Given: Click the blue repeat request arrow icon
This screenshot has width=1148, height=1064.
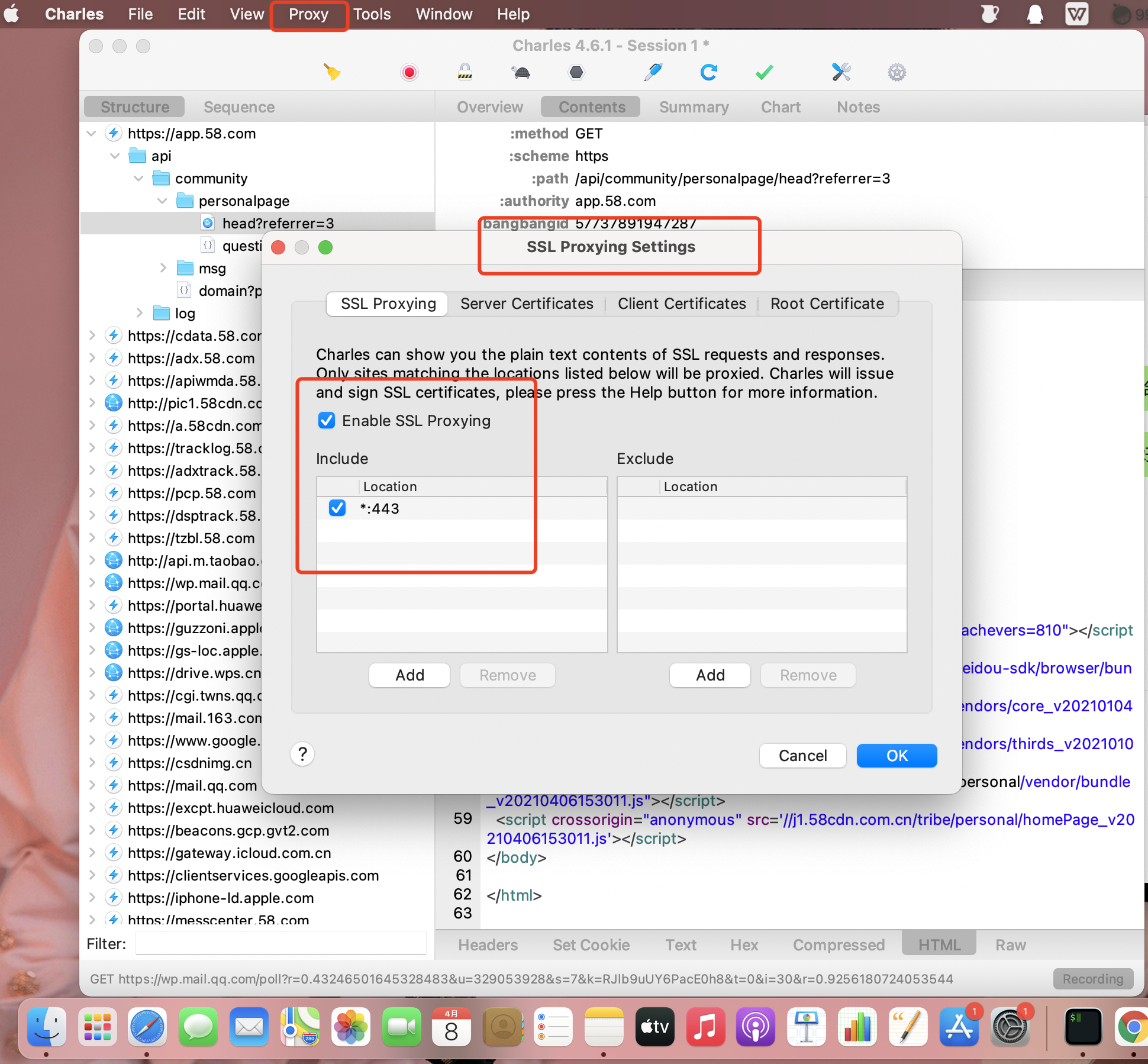Looking at the screenshot, I should 708,72.
